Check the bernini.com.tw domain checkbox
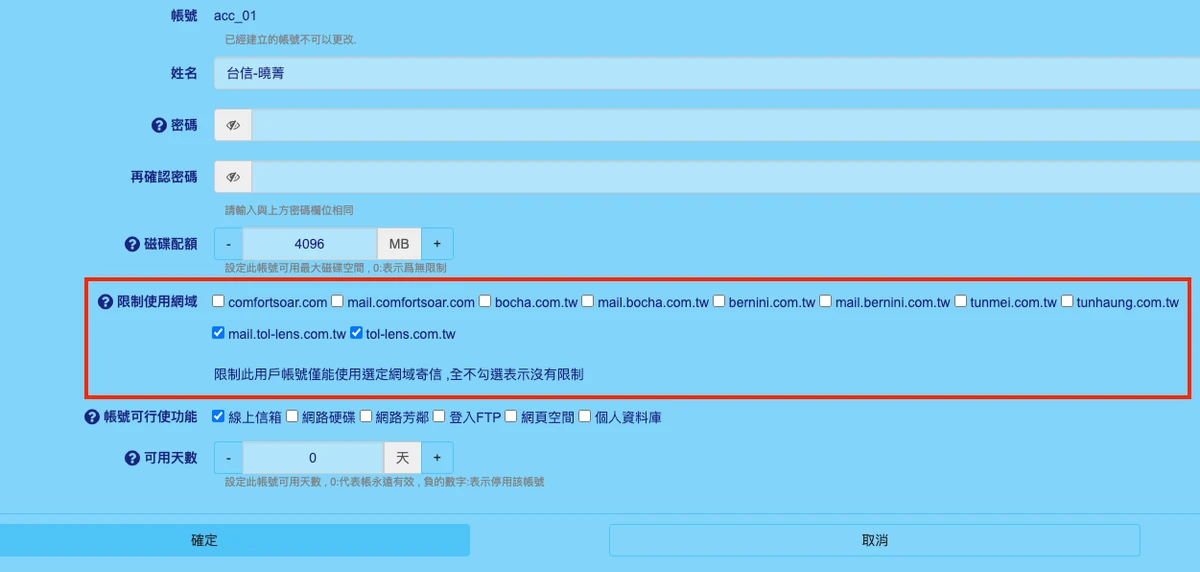 click(x=719, y=301)
